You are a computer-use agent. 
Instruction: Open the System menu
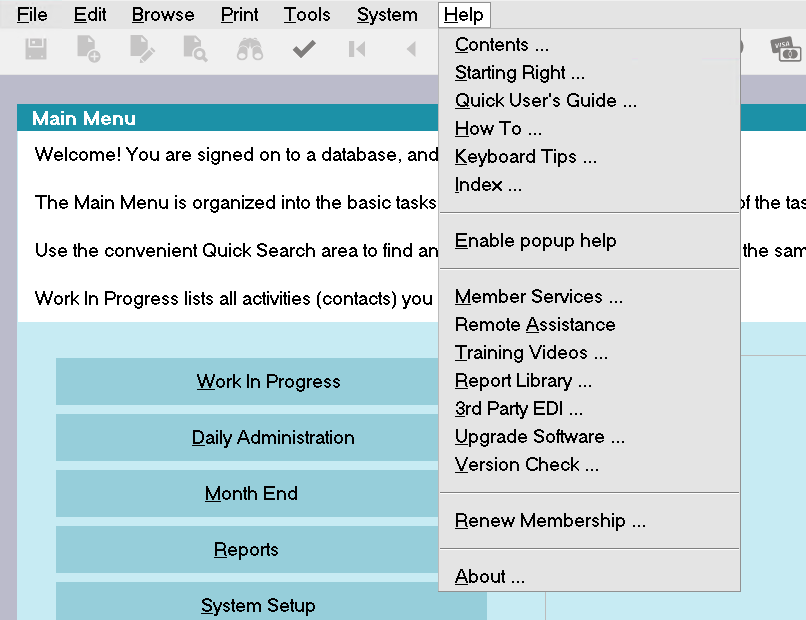coord(387,14)
